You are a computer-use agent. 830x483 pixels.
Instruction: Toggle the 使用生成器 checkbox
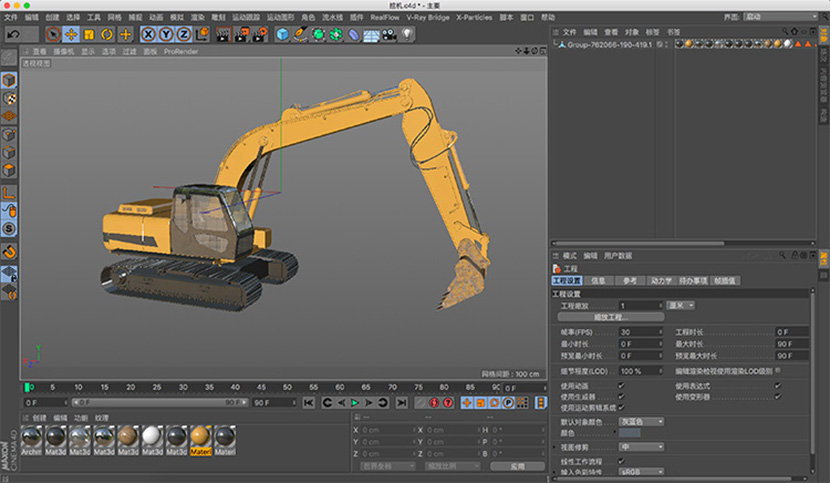click(x=622, y=395)
